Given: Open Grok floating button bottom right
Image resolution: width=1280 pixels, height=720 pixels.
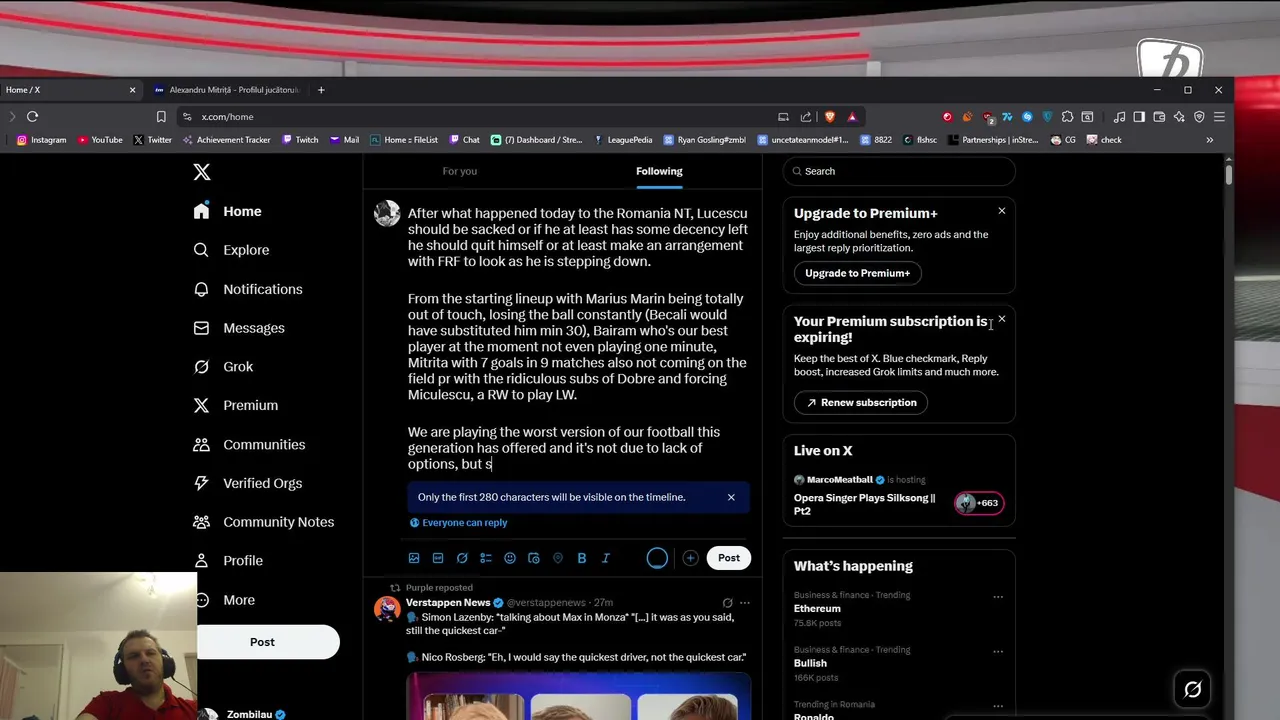Looking at the screenshot, I should 1192,689.
